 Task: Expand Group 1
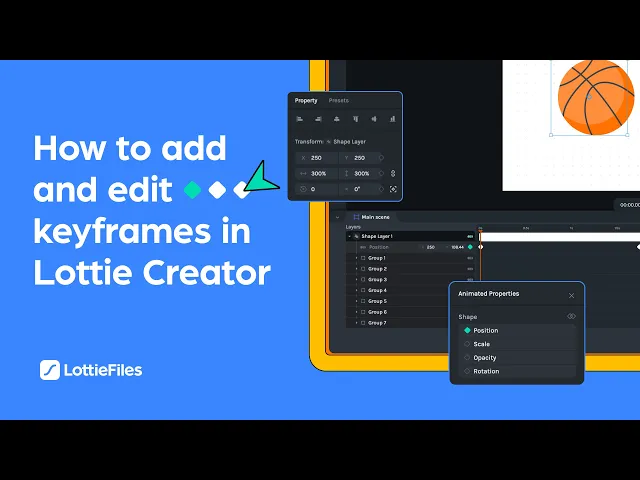tap(356, 258)
